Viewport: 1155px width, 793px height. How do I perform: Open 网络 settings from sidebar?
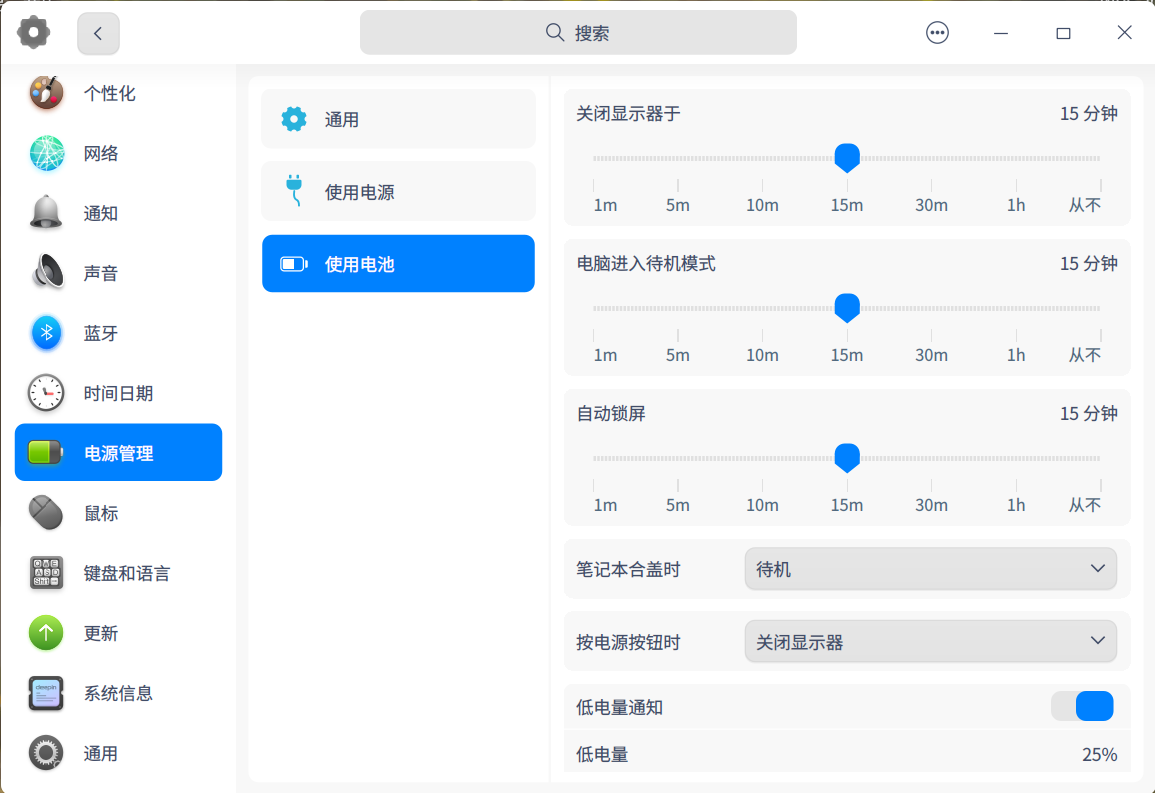point(119,153)
